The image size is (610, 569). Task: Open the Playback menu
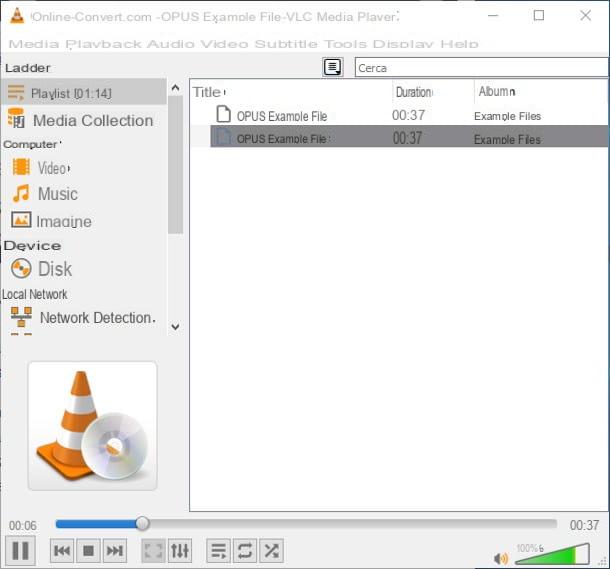tap(104, 44)
